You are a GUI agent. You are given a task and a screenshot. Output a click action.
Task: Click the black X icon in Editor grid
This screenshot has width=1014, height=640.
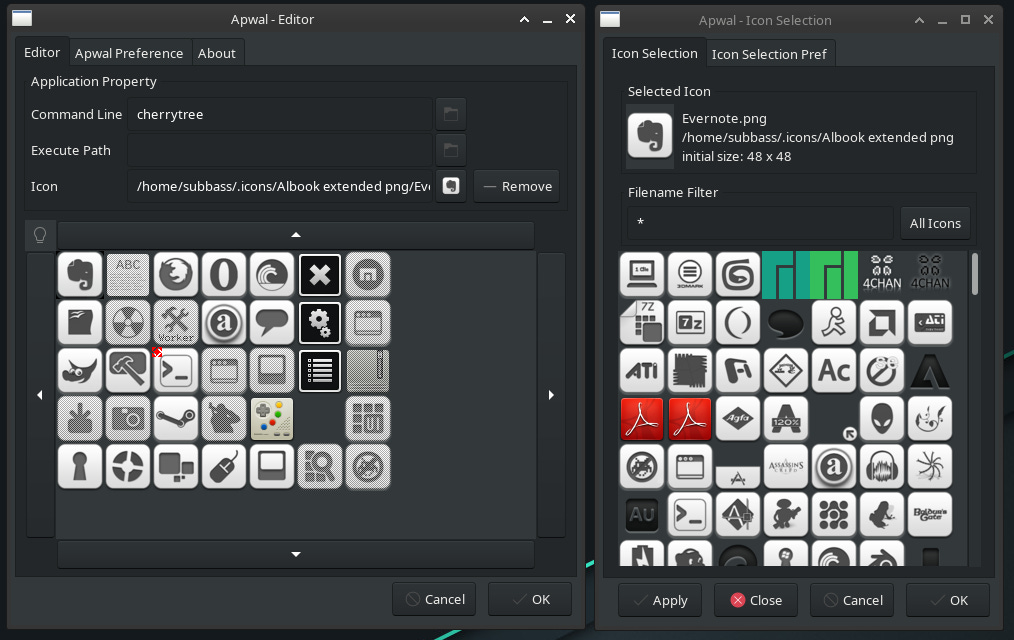click(320, 275)
